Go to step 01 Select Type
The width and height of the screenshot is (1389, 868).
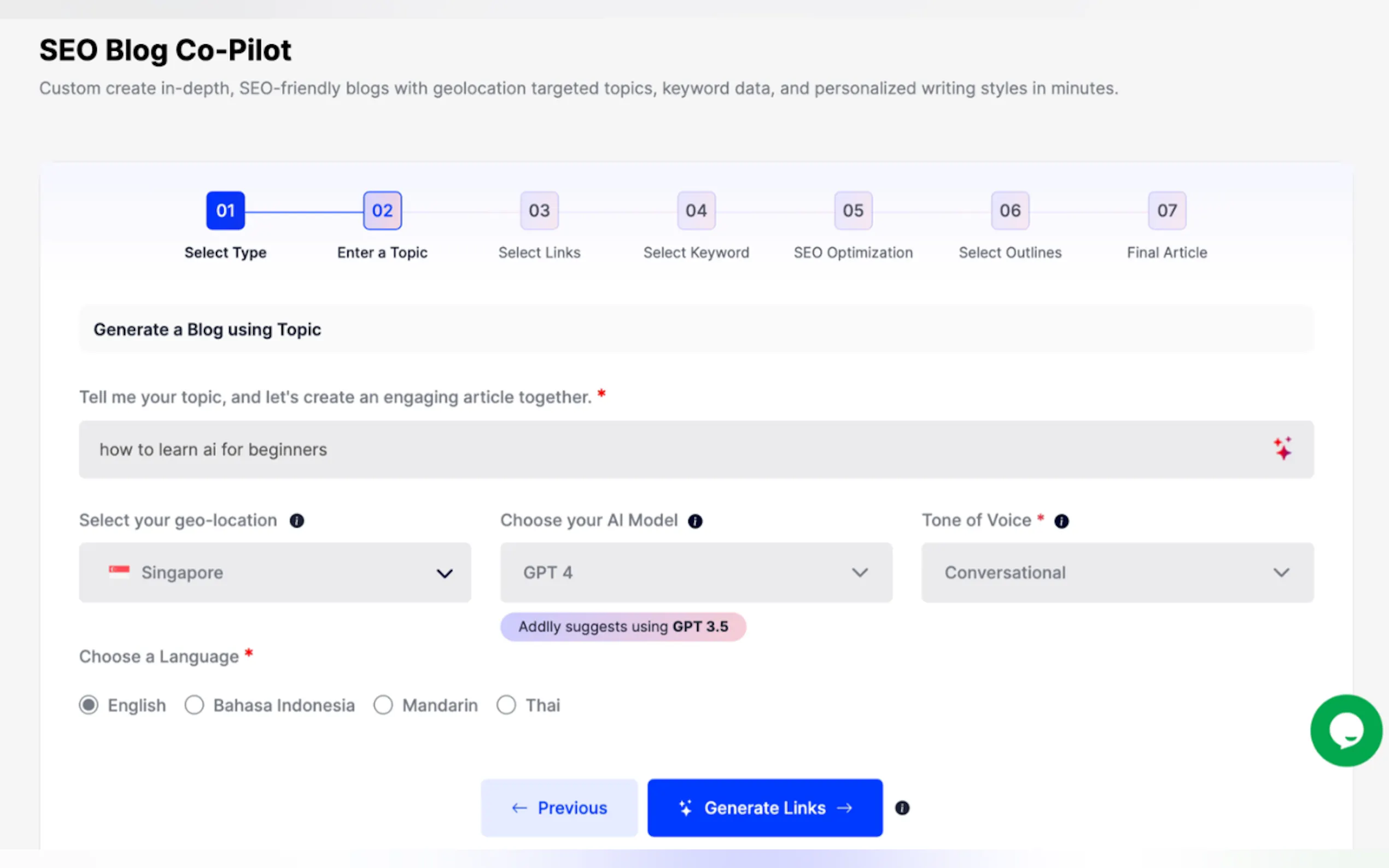click(x=226, y=210)
